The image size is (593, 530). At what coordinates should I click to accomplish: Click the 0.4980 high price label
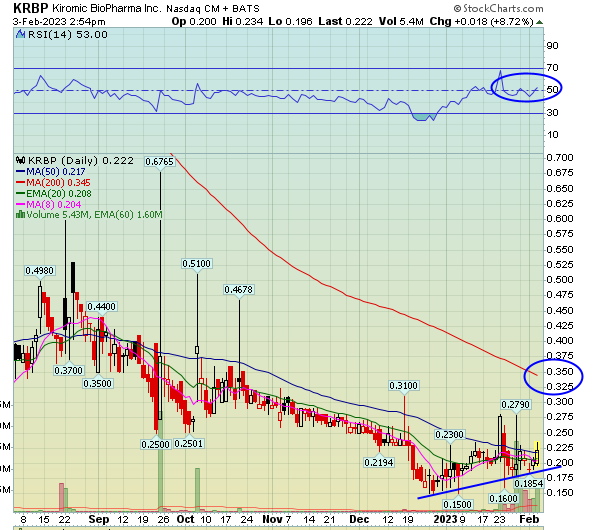(x=40, y=271)
